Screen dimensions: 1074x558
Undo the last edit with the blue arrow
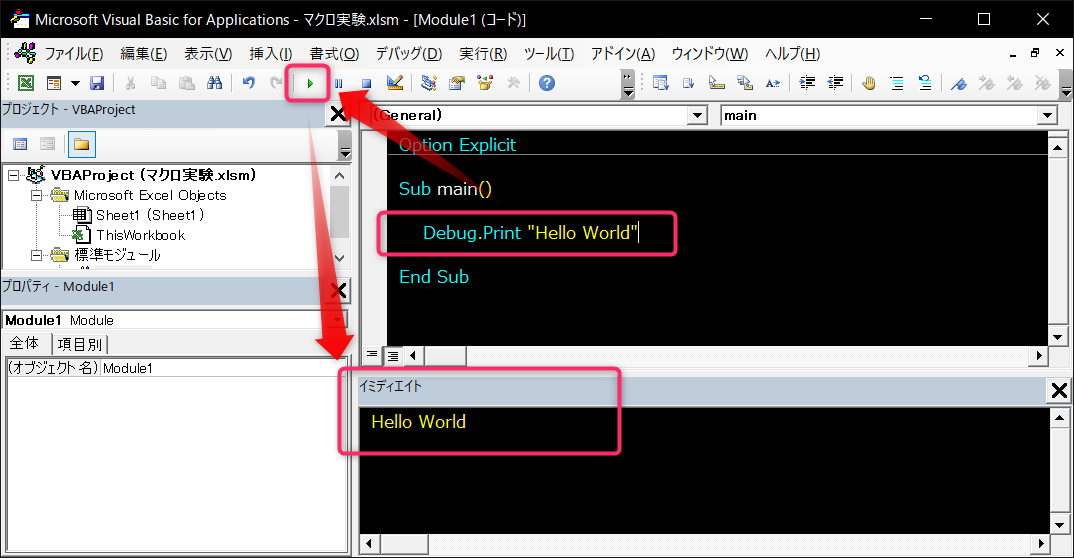pyautogui.click(x=249, y=84)
